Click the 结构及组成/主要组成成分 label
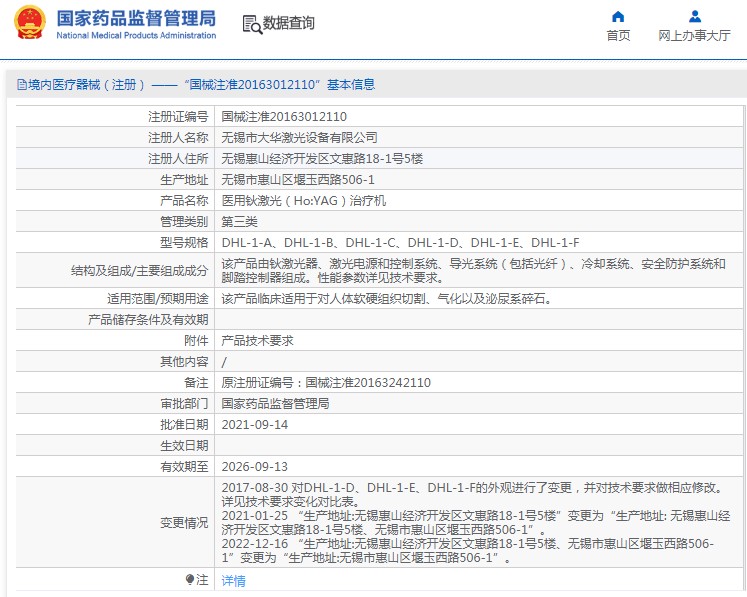Viewport: 747px width, 597px height. 140,271
